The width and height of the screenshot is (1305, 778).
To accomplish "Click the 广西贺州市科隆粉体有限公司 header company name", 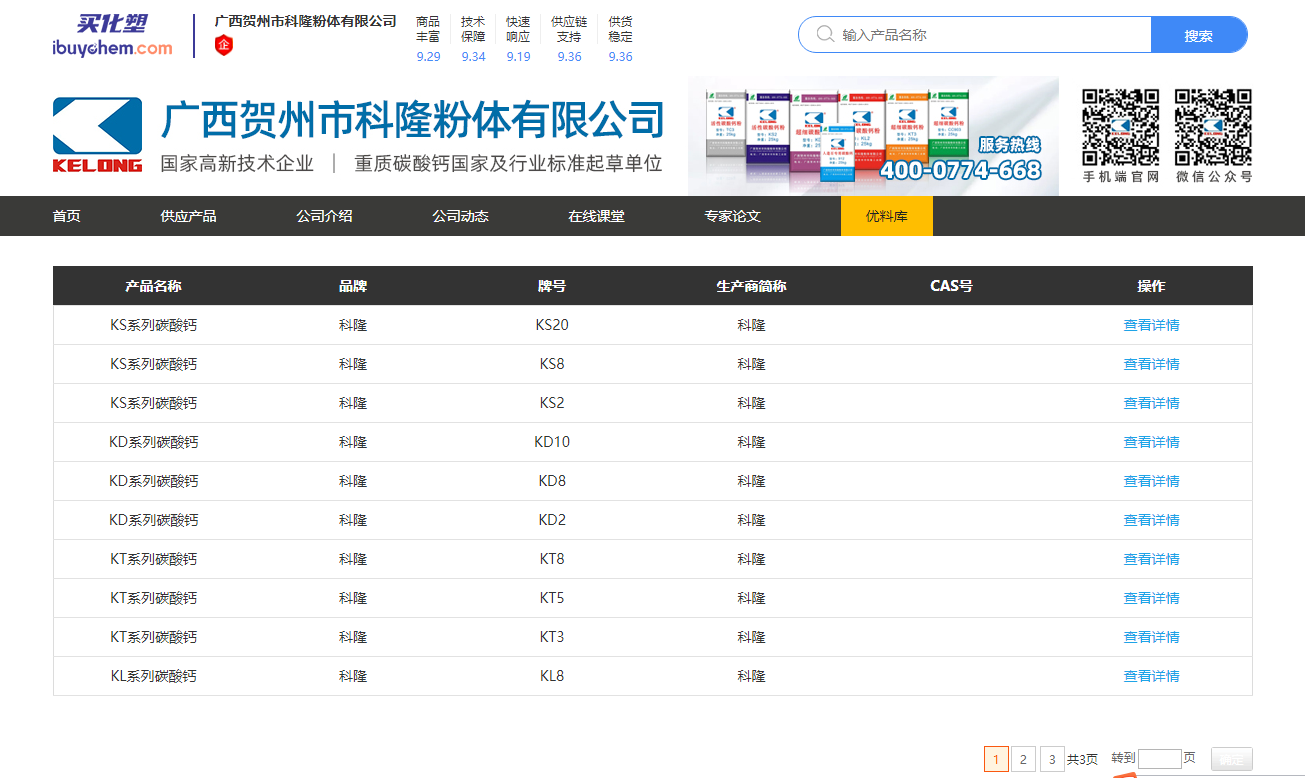I will (x=305, y=21).
